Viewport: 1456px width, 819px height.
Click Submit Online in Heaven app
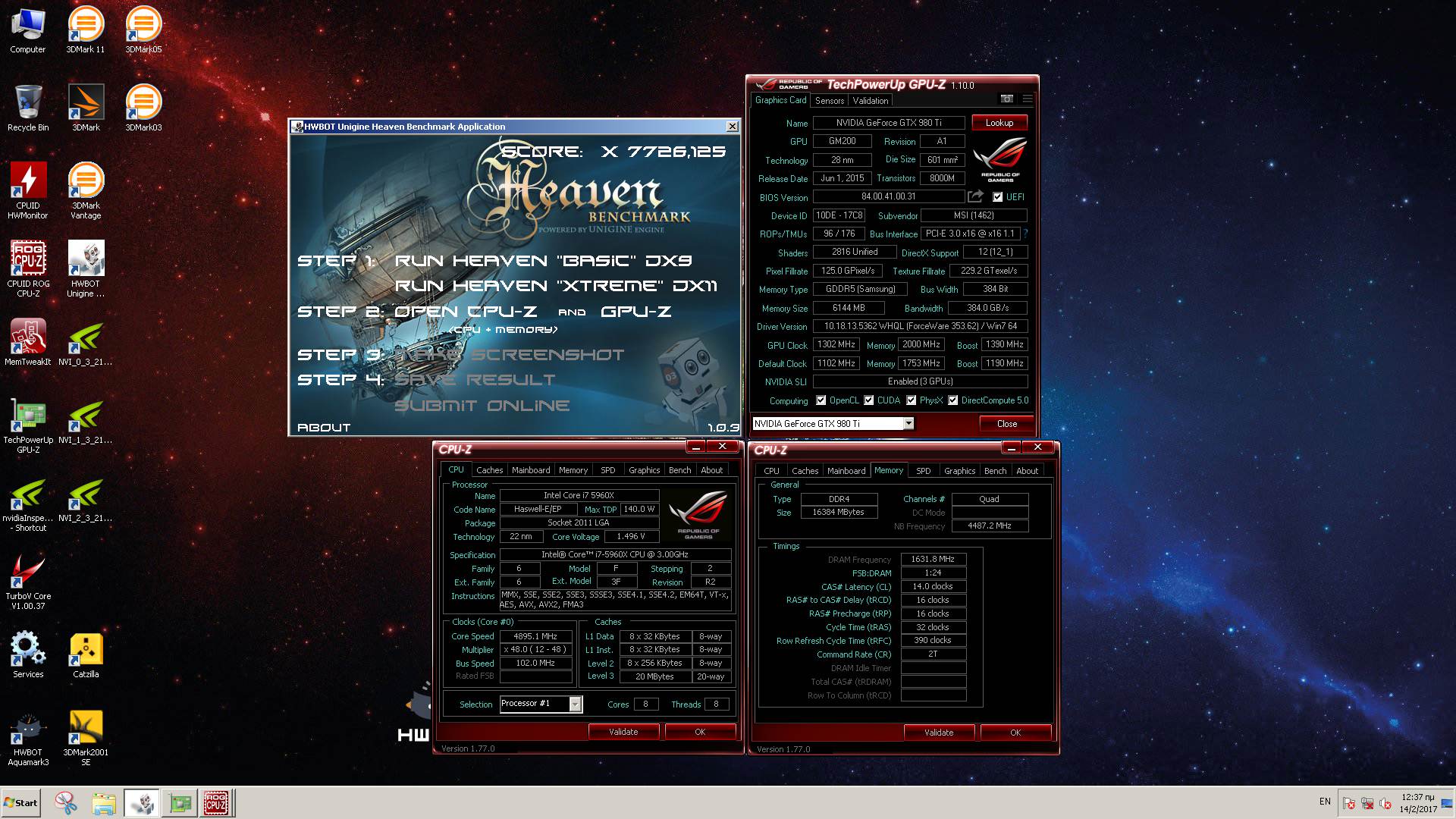(x=482, y=406)
